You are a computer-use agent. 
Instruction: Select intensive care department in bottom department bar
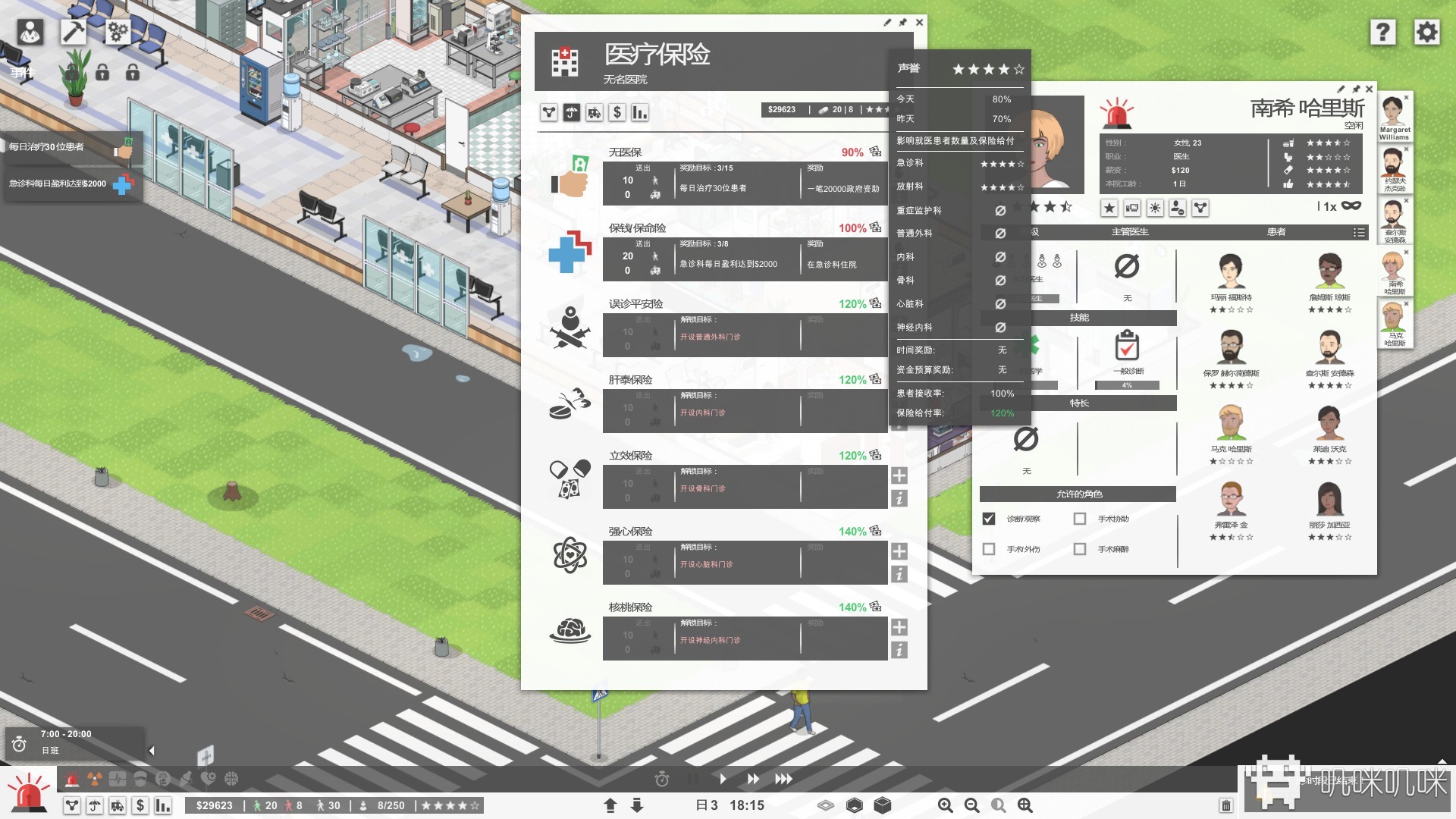pyautogui.click(x=118, y=779)
